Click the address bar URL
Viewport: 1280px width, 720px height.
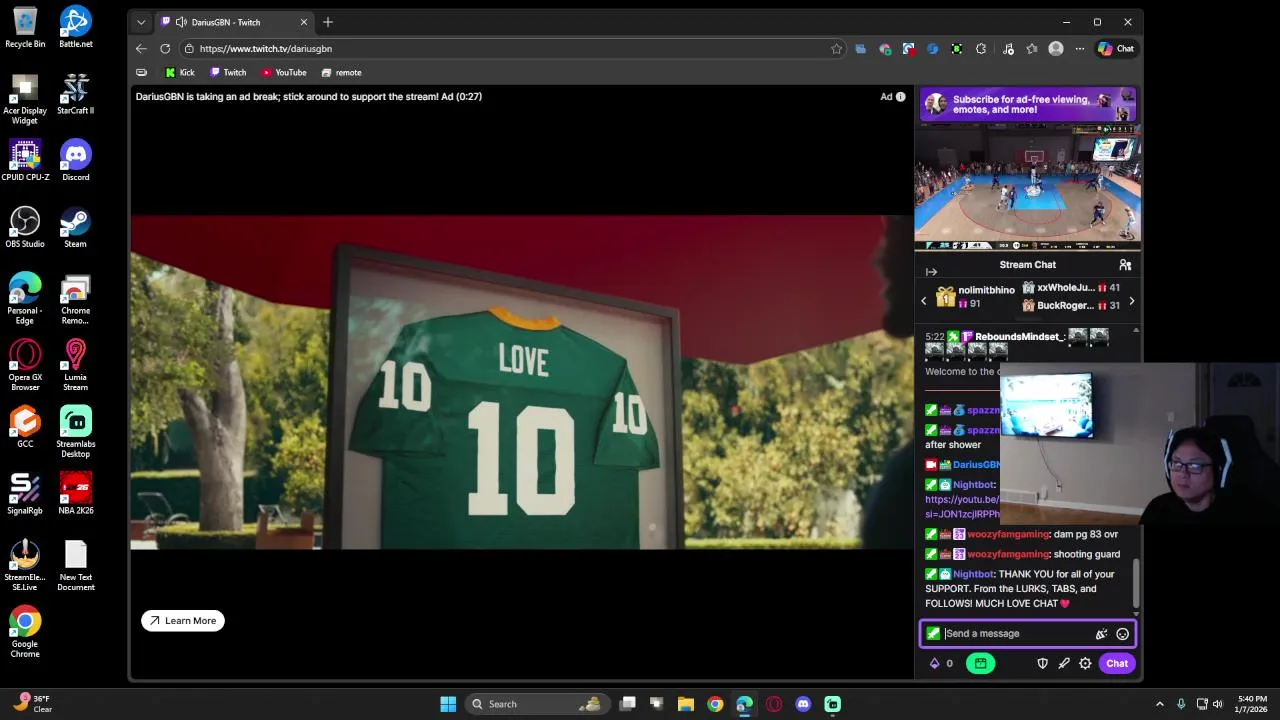click(265, 48)
